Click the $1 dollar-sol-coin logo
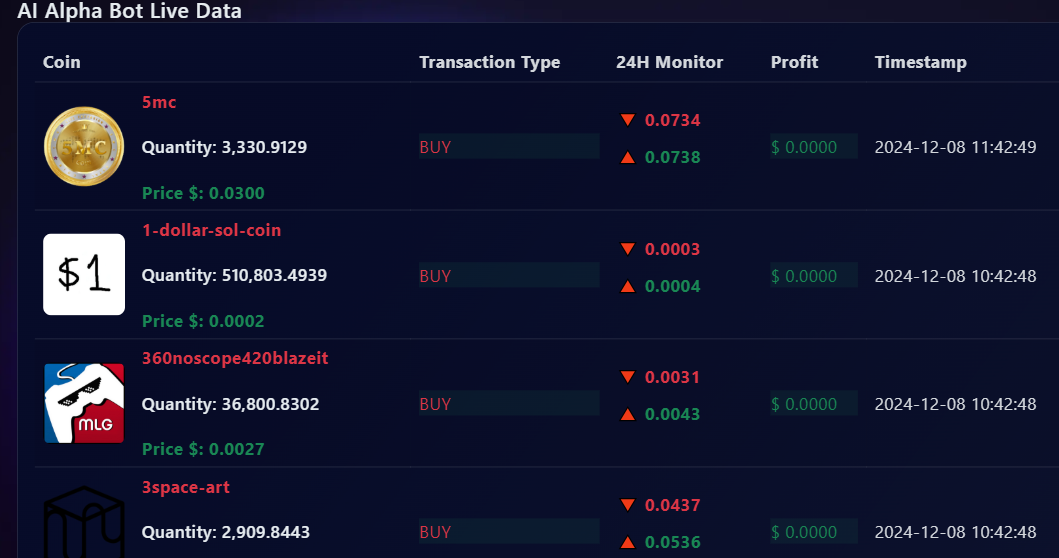The width and height of the screenshot is (1059, 558). coord(84,275)
